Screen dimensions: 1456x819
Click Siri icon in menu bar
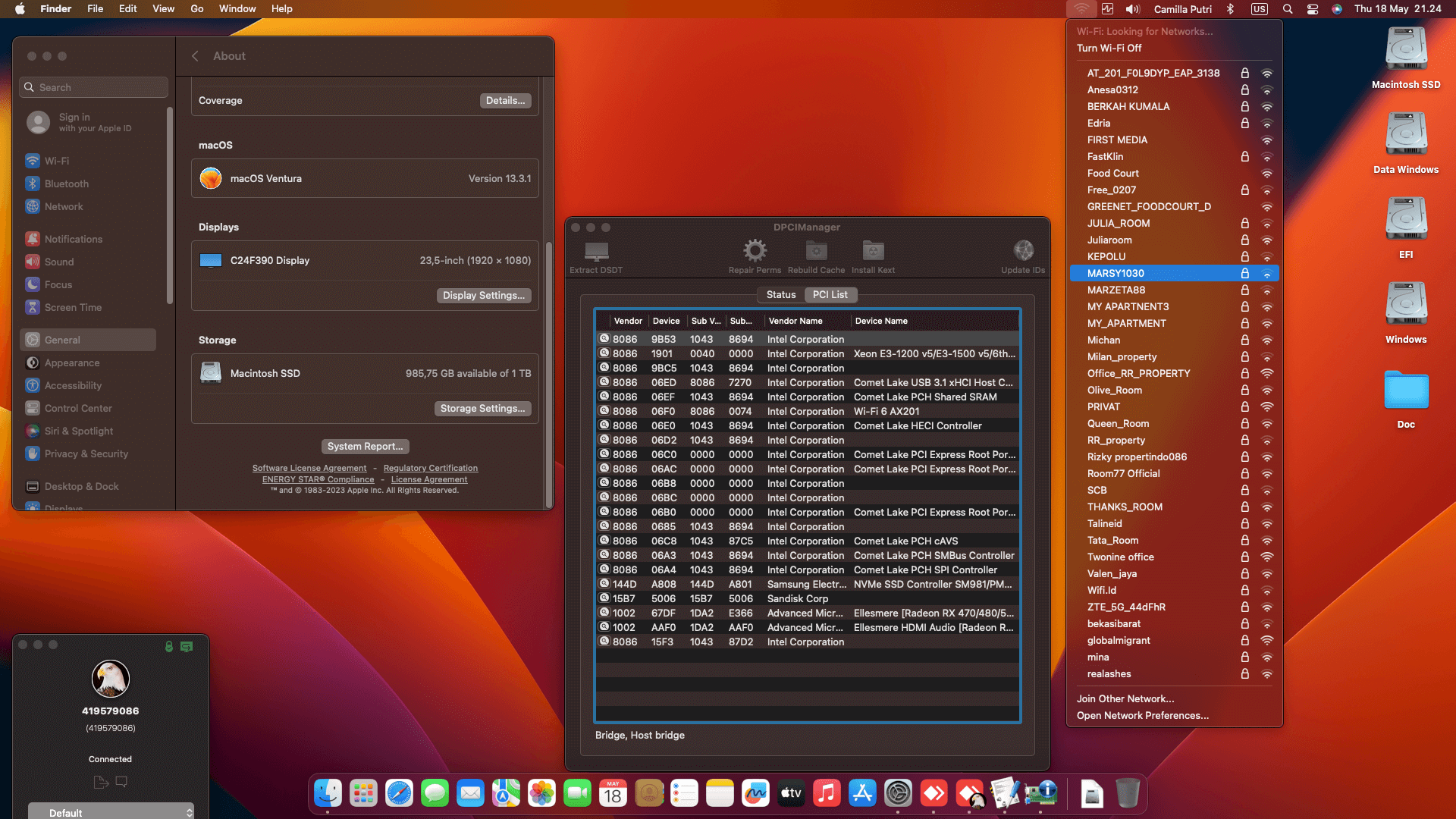pyautogui.click(x=1337, y=9)
